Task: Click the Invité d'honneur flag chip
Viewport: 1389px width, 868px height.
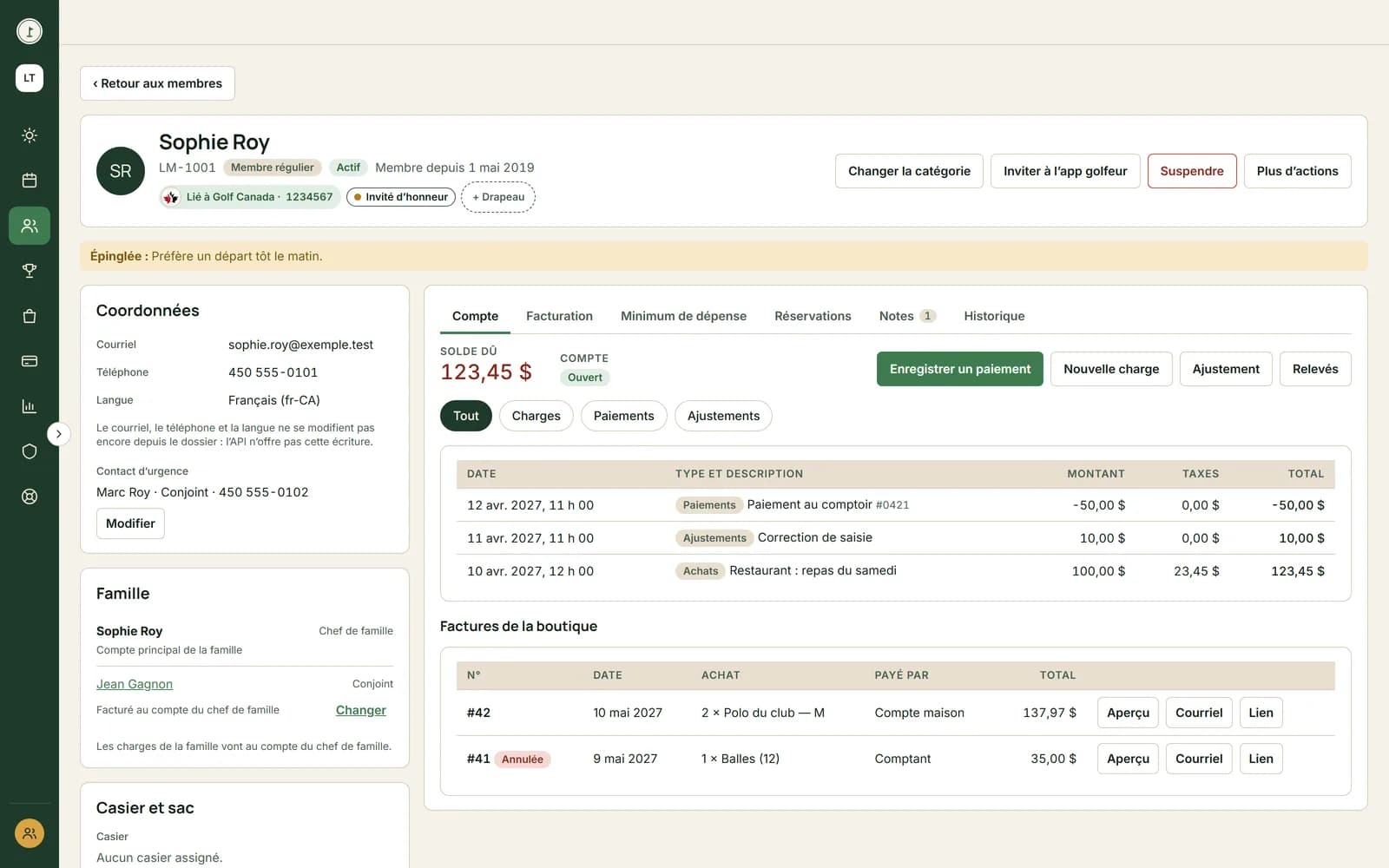Action: tap(401, 197)
